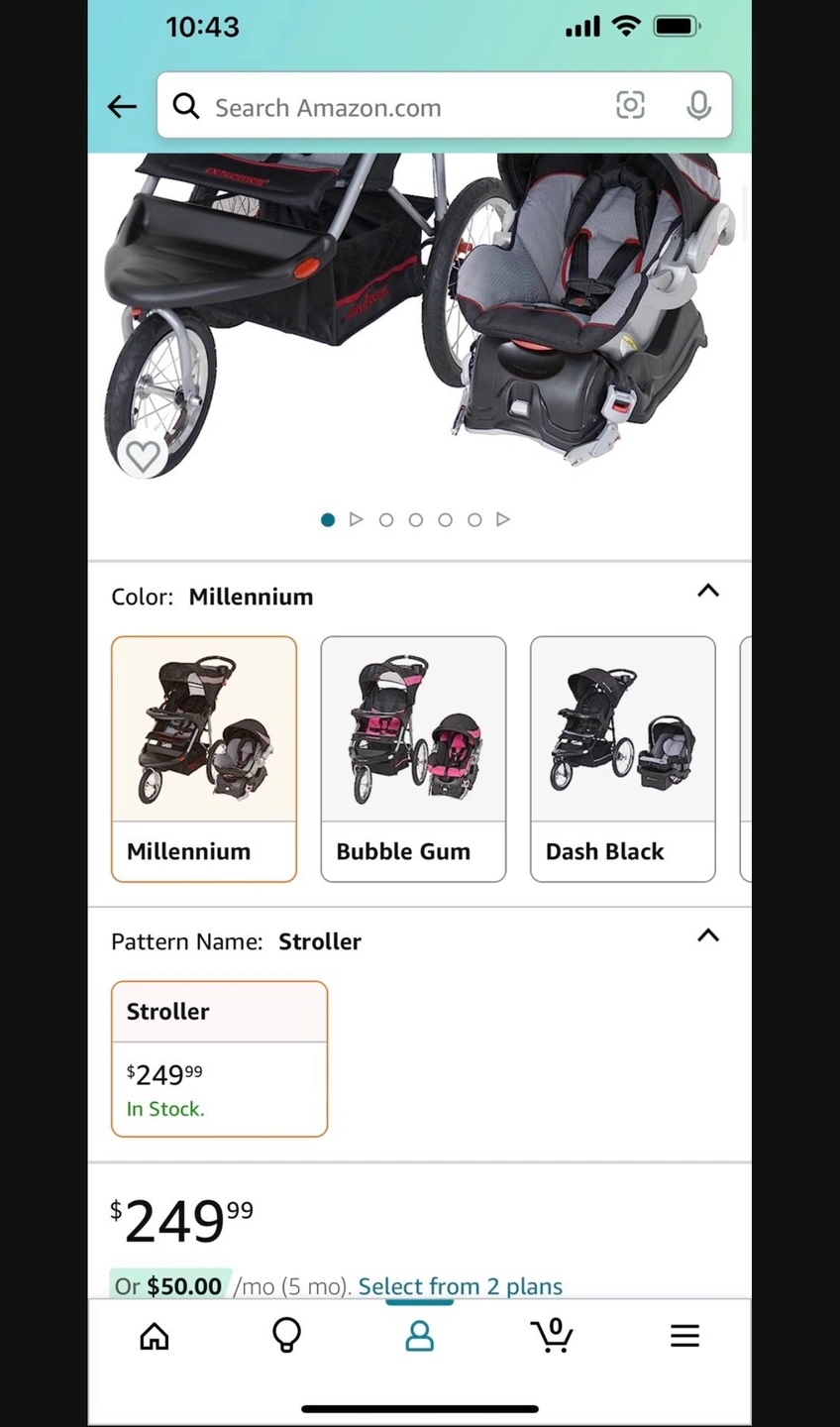Choose the Stroller pattern card
840x1427 pixels.
219,1058
